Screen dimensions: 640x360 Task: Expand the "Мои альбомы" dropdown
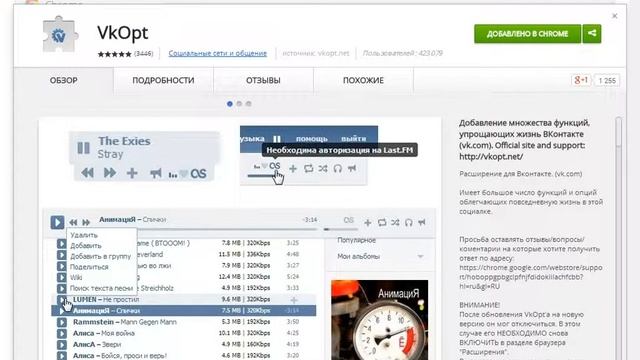point(420,256)
